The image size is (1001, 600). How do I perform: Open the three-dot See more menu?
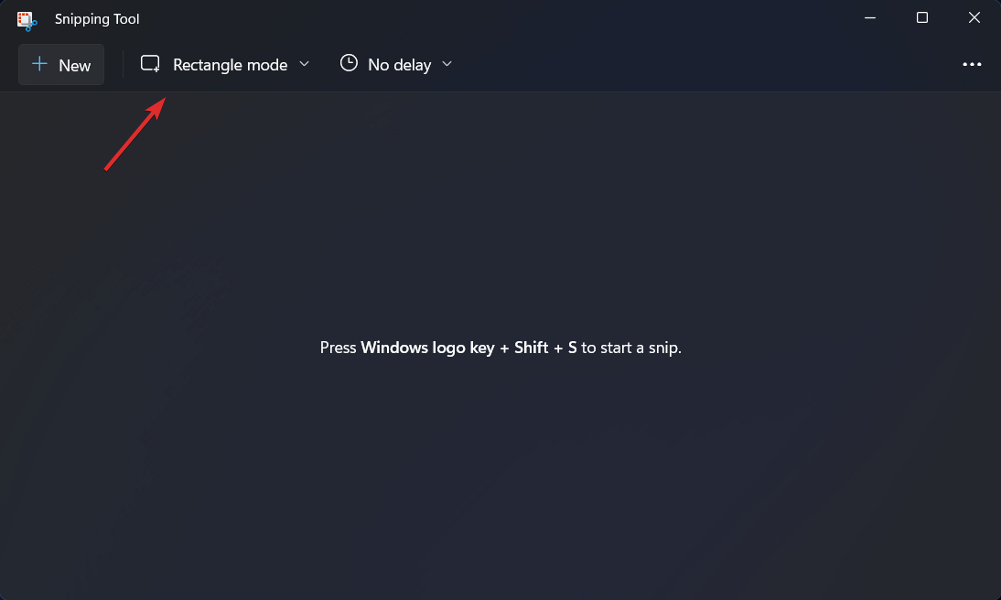(x=971, y=65)
